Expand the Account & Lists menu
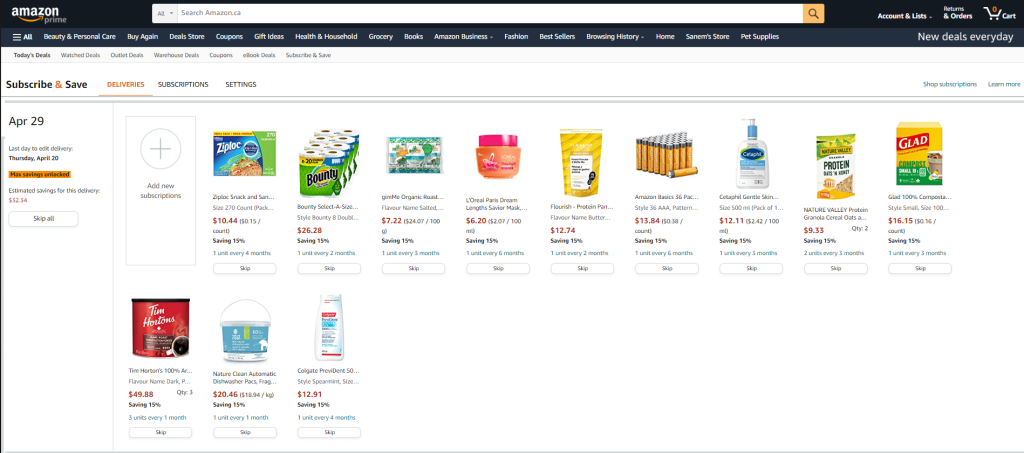The height and width of the screenshot is (453, 1024). [904, 16]
